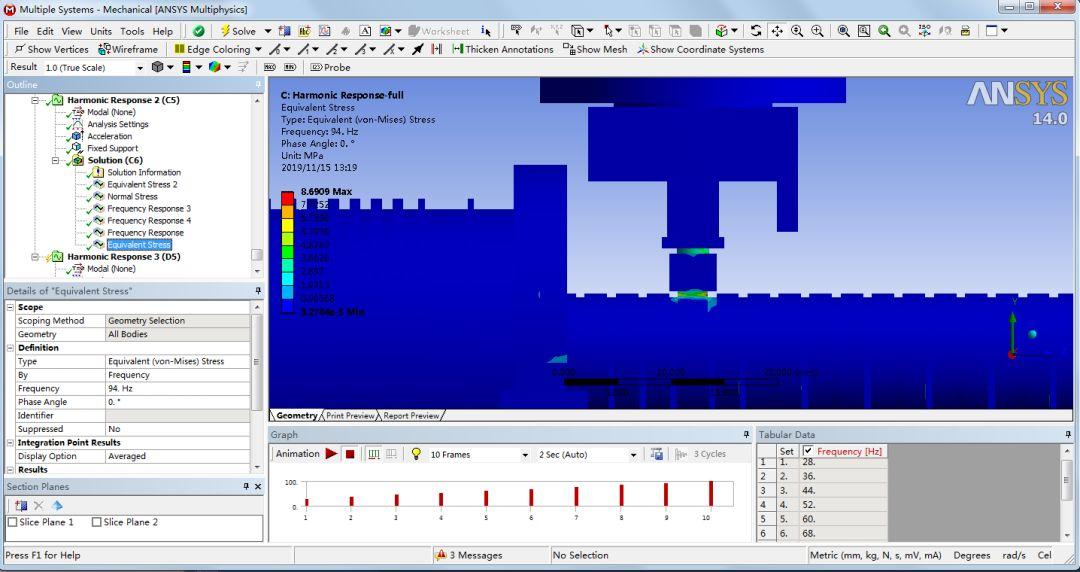The width and height of the screenshot is (1080, 572).
Task: Click the Show Vertices button
Action: tap(51, 49)
